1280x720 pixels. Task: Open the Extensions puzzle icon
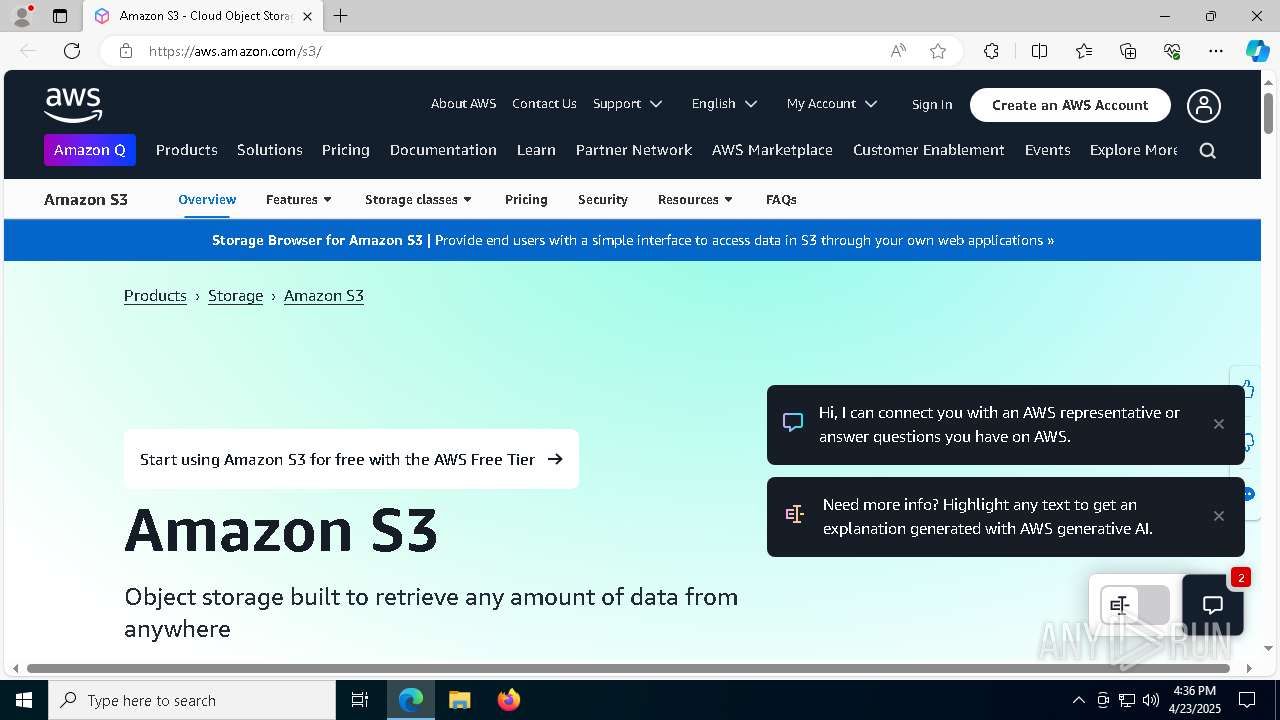[991, 51]
